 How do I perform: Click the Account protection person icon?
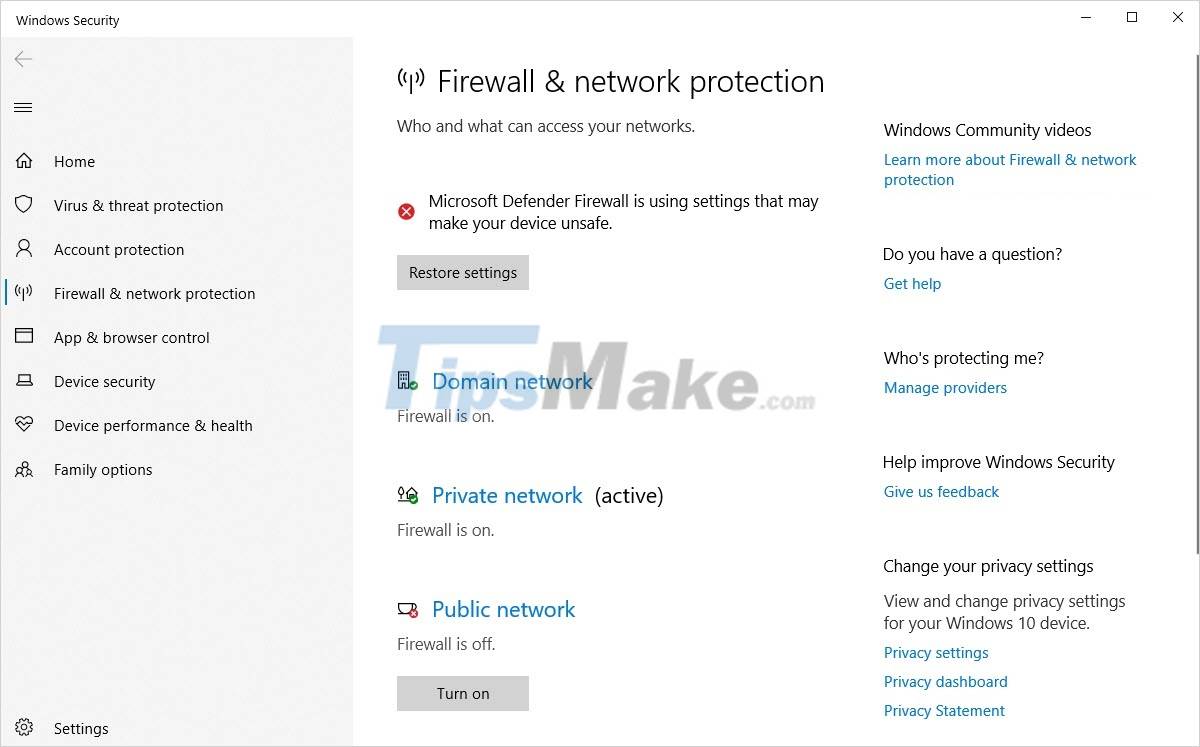(x=25, y=249)
